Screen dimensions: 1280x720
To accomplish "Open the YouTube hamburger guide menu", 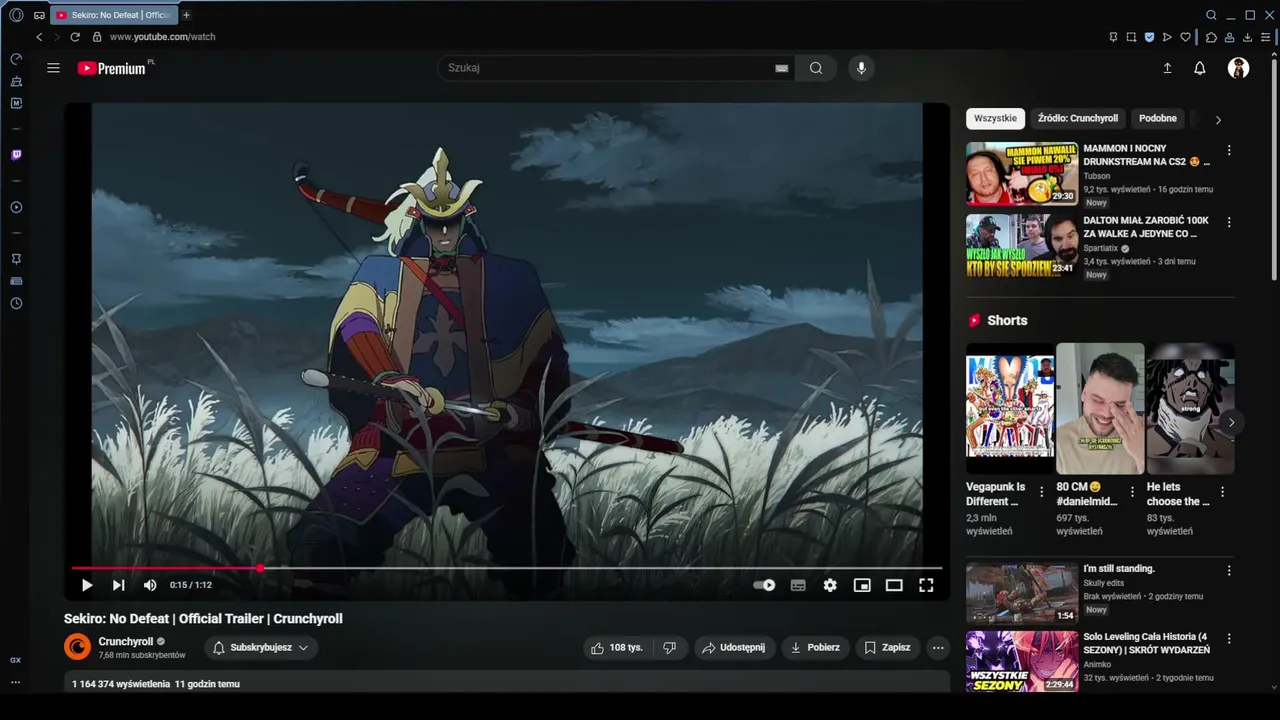I will 53,68.
